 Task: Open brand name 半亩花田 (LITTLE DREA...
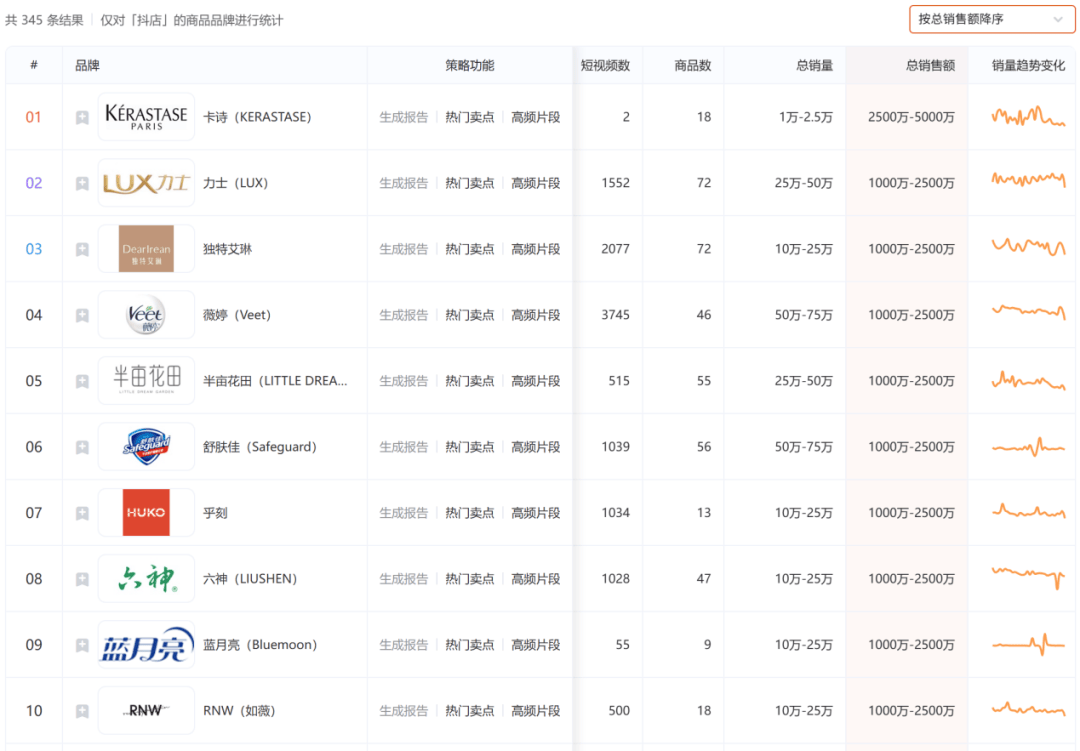point(275,381)
